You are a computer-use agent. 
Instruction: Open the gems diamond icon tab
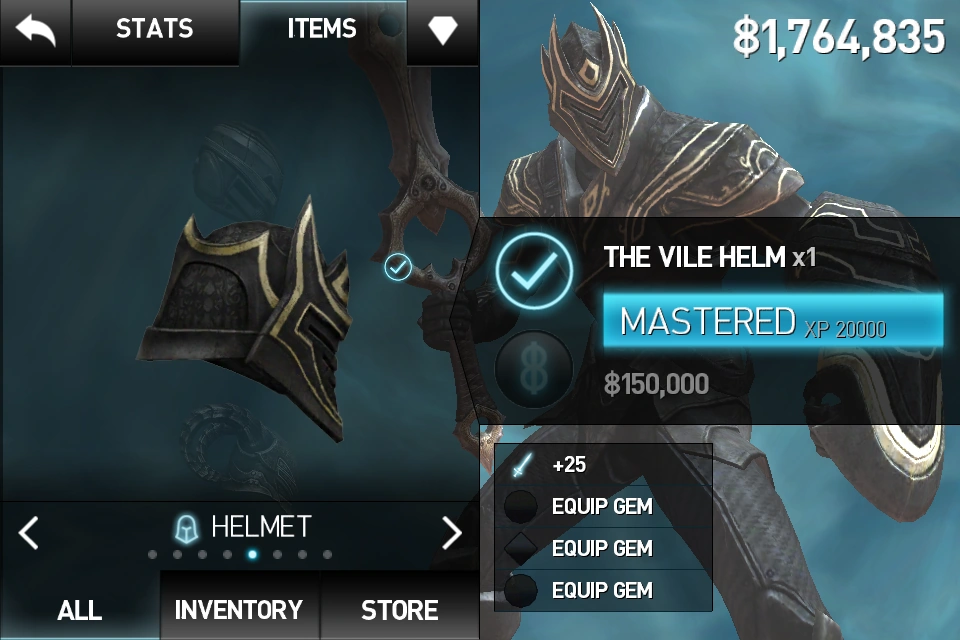pyautogui.click(x=443, y=30)
